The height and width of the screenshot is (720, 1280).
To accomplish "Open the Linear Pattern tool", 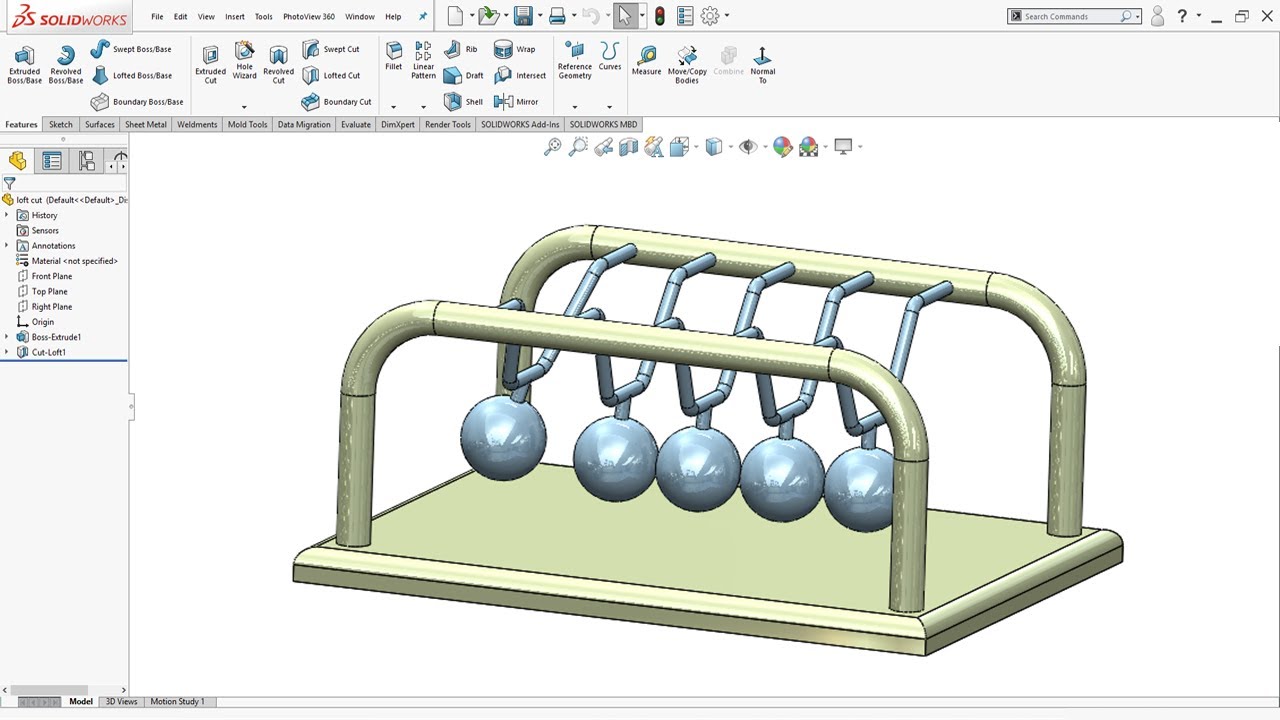I will (423, 61).
